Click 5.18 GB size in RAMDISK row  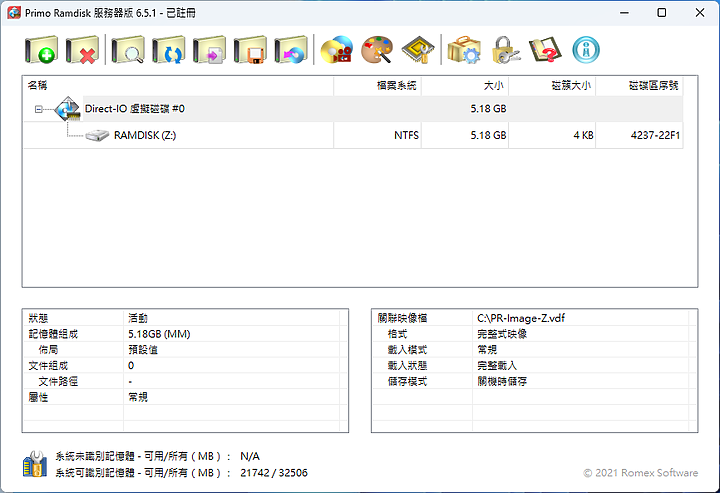tap(488, 135)
